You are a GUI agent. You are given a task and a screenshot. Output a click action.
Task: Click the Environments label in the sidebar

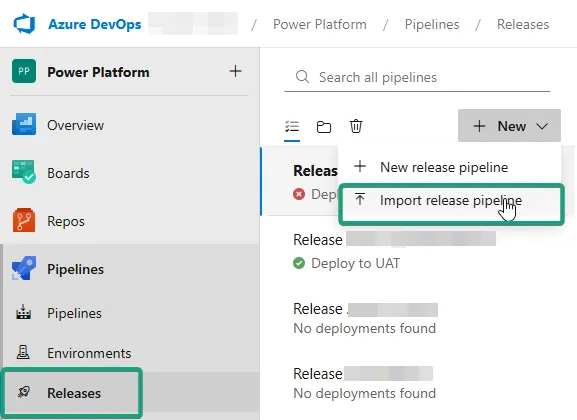[x=89, y=353]
